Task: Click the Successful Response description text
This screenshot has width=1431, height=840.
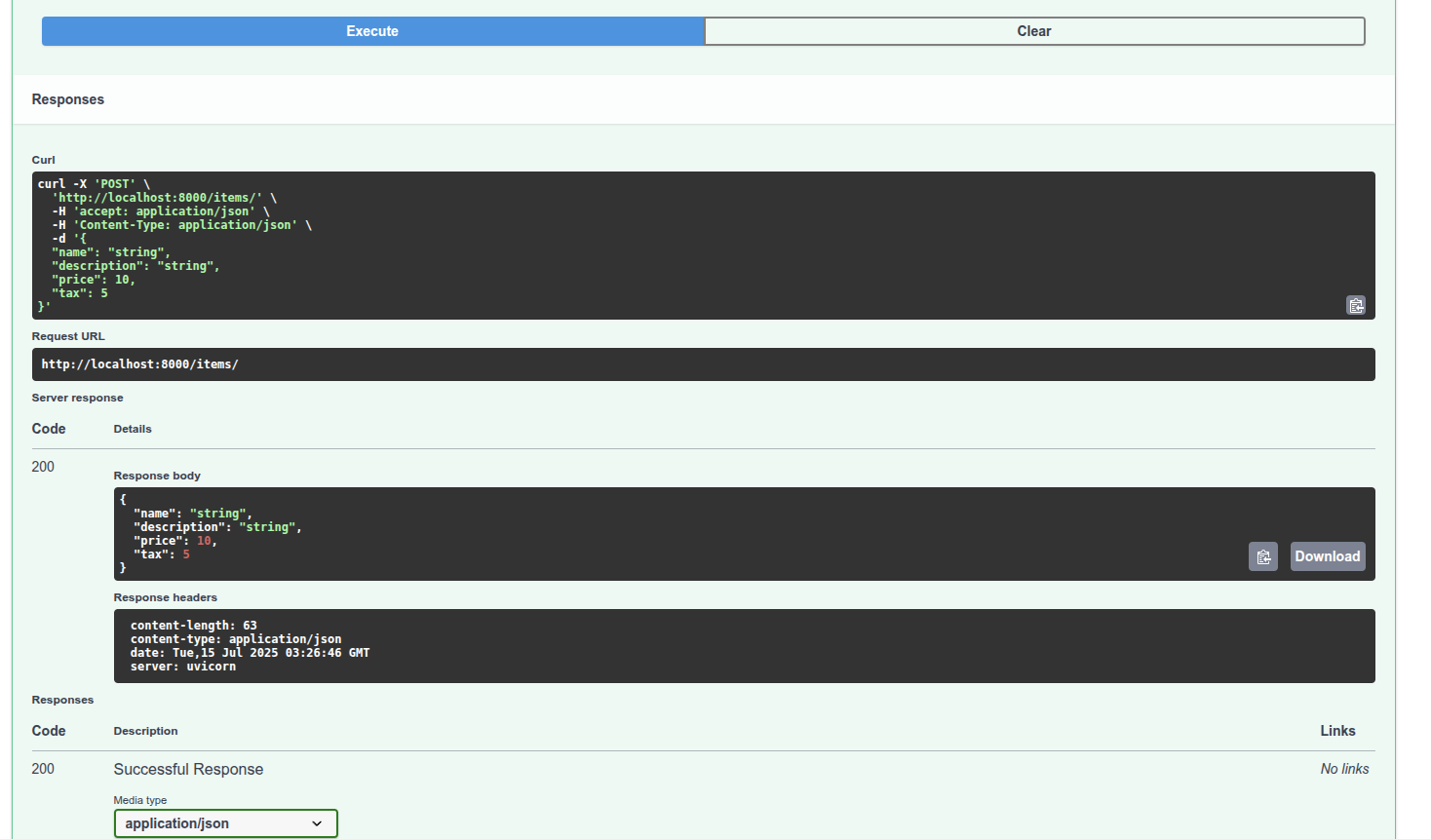Action: pos(188,769)
